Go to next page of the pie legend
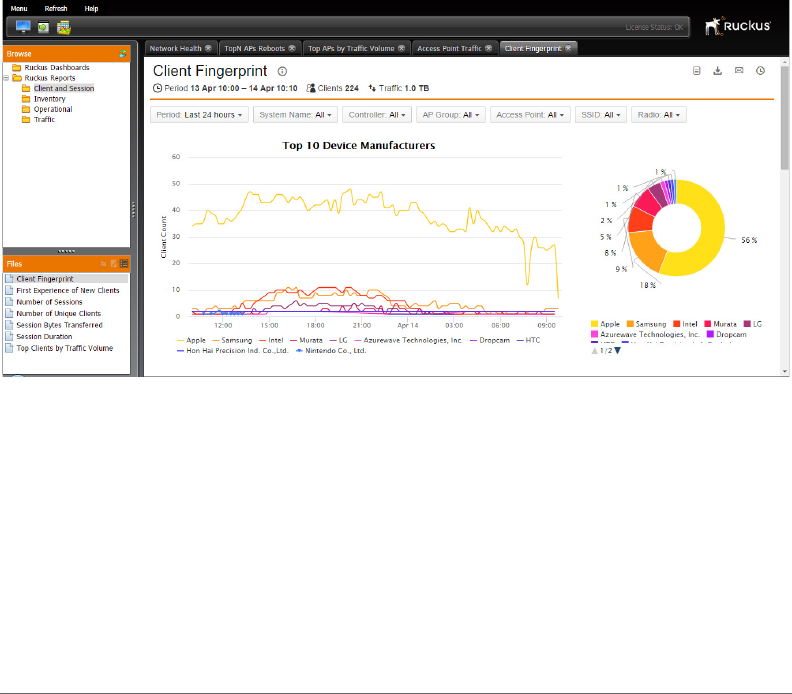 pyautogui.click(x=617, y=351)
